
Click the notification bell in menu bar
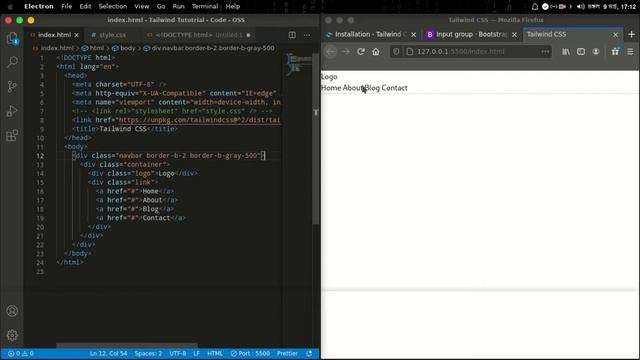coord(535,7)
